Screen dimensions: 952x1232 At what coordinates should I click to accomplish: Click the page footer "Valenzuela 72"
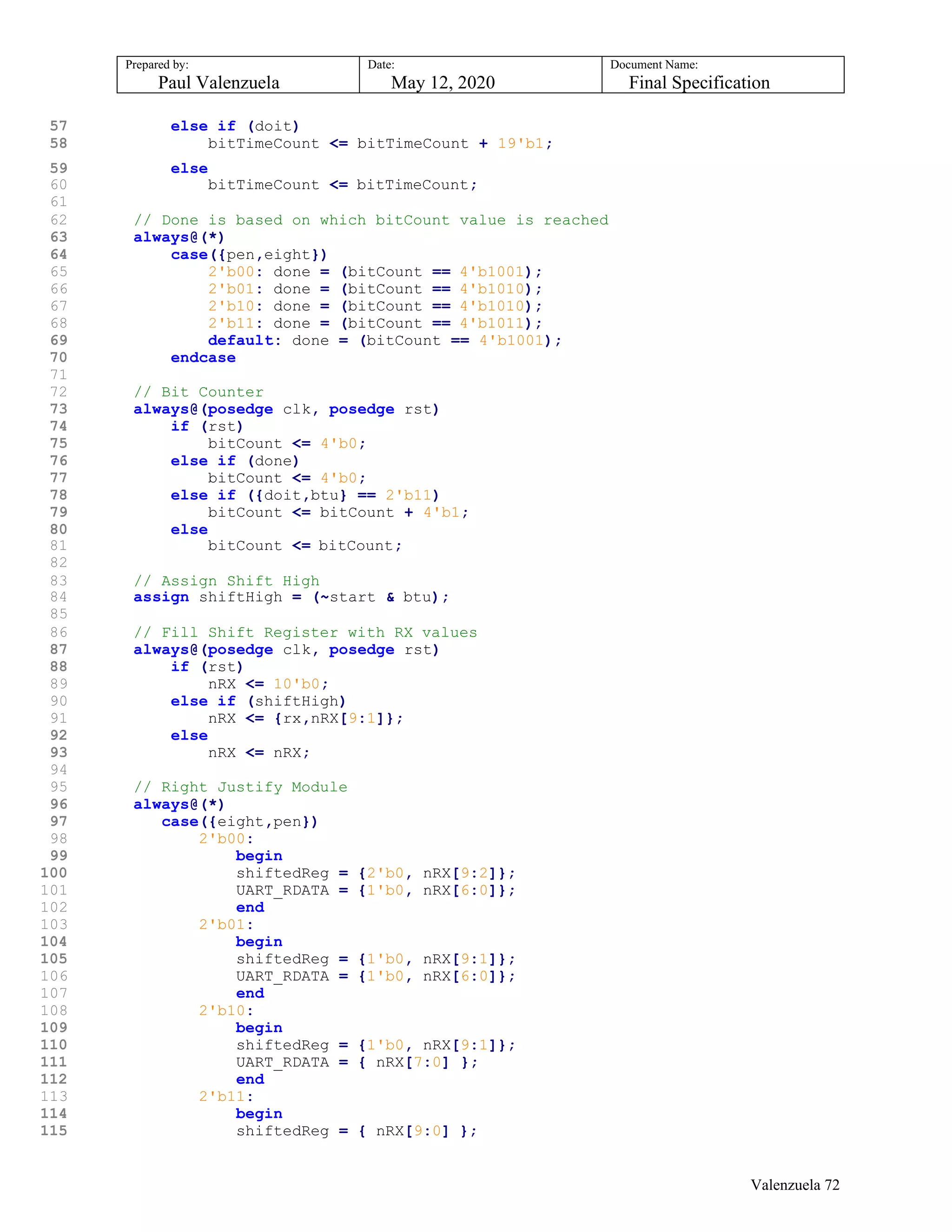(795, 1185)
